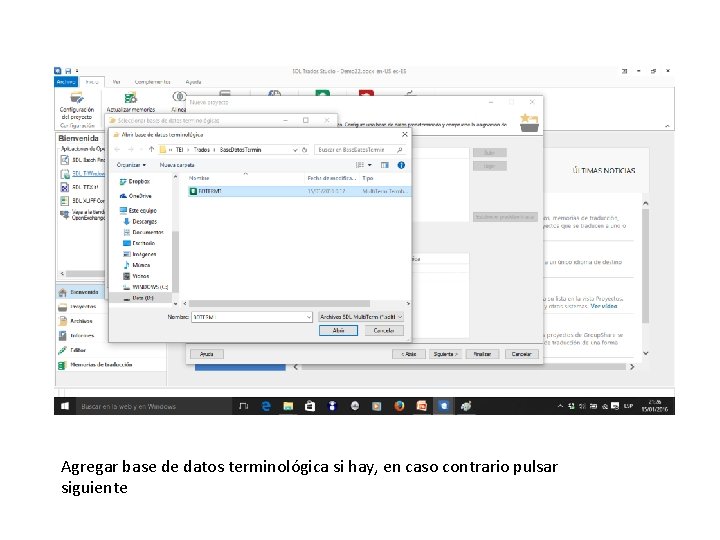Click the Ver vídeo link
The height and width of the screenshot is (540, 720).
(x=604, y=306)
